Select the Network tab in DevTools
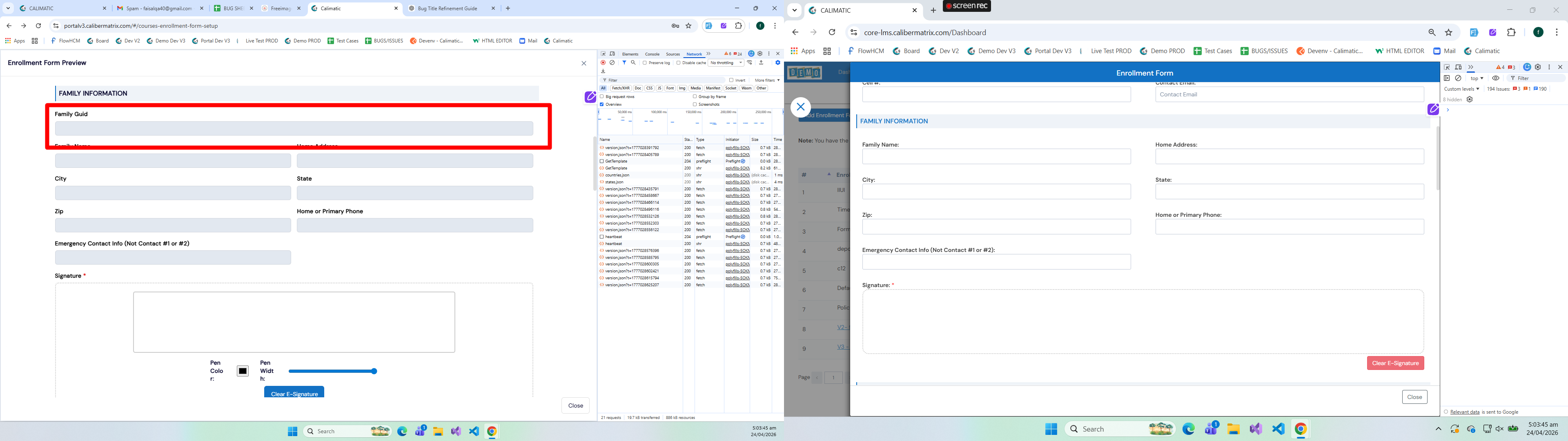The image size is (1568, 441). [694, 54]
